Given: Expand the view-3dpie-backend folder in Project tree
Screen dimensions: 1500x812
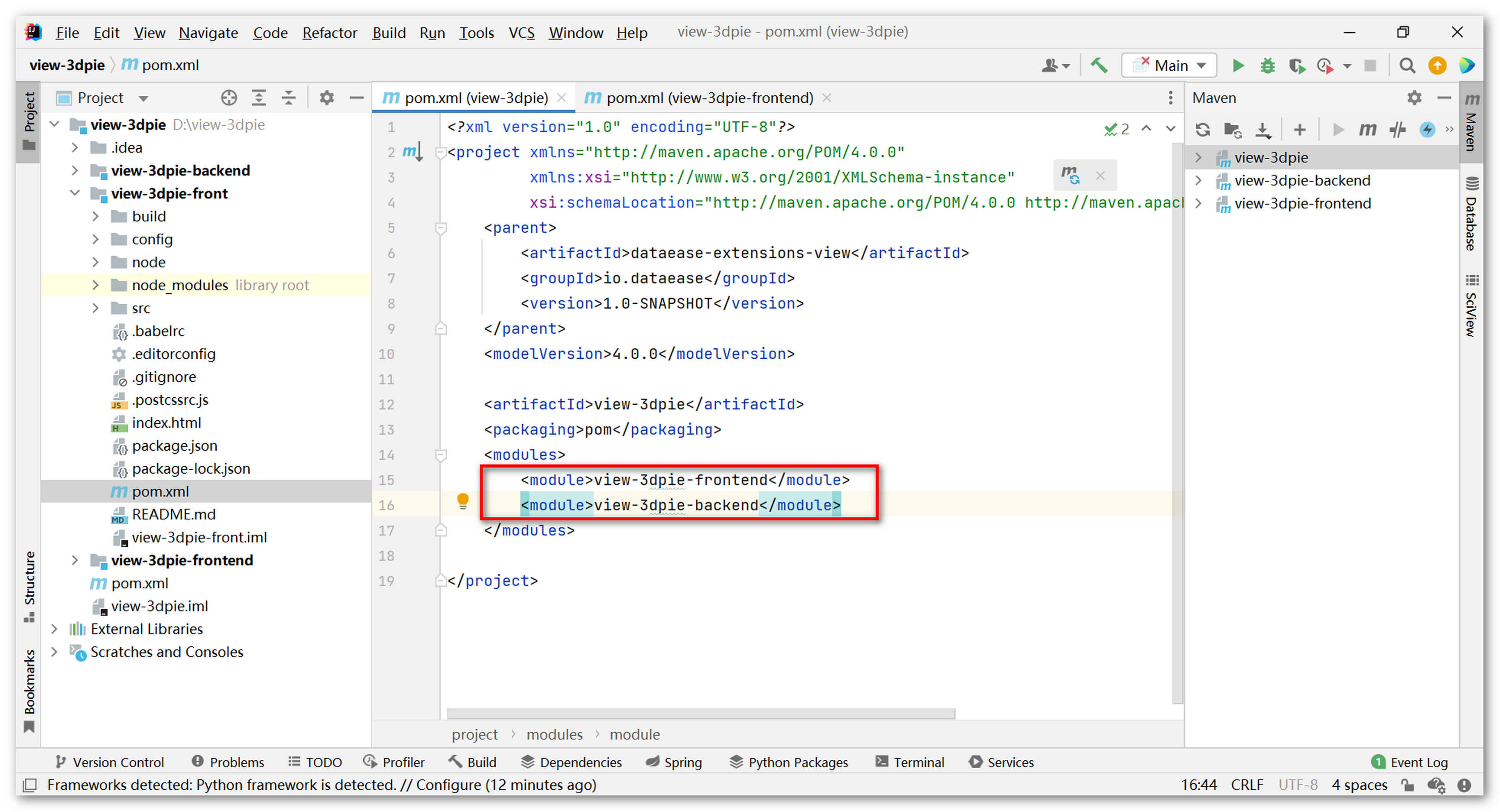Looking at the screenshot, I should coord(75,171).
